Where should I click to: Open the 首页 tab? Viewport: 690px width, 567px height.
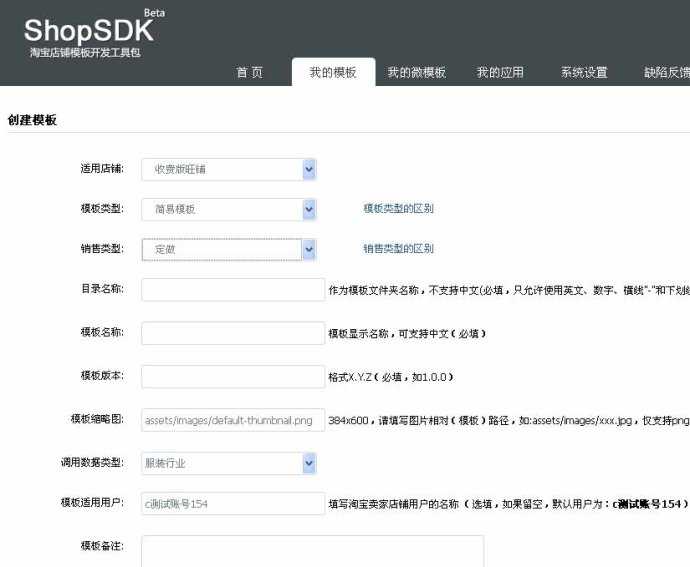pyautogui.click(x=250, y=73)
